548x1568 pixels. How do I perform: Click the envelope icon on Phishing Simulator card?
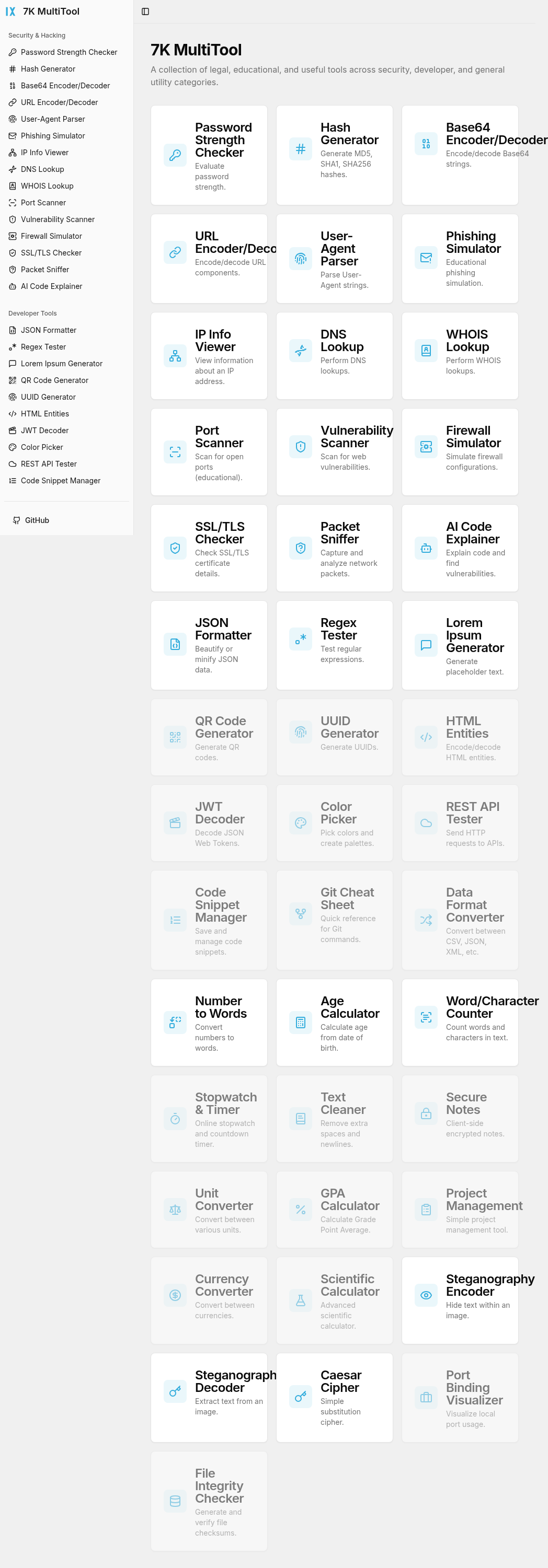[x=426, y=258]
